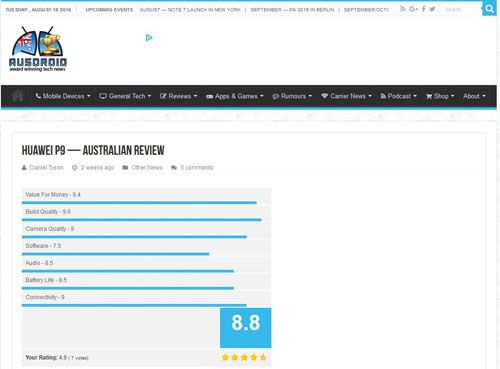Focus the Search input field
Image resolution: width=500 pixels, height=369 pixels.
461,9
